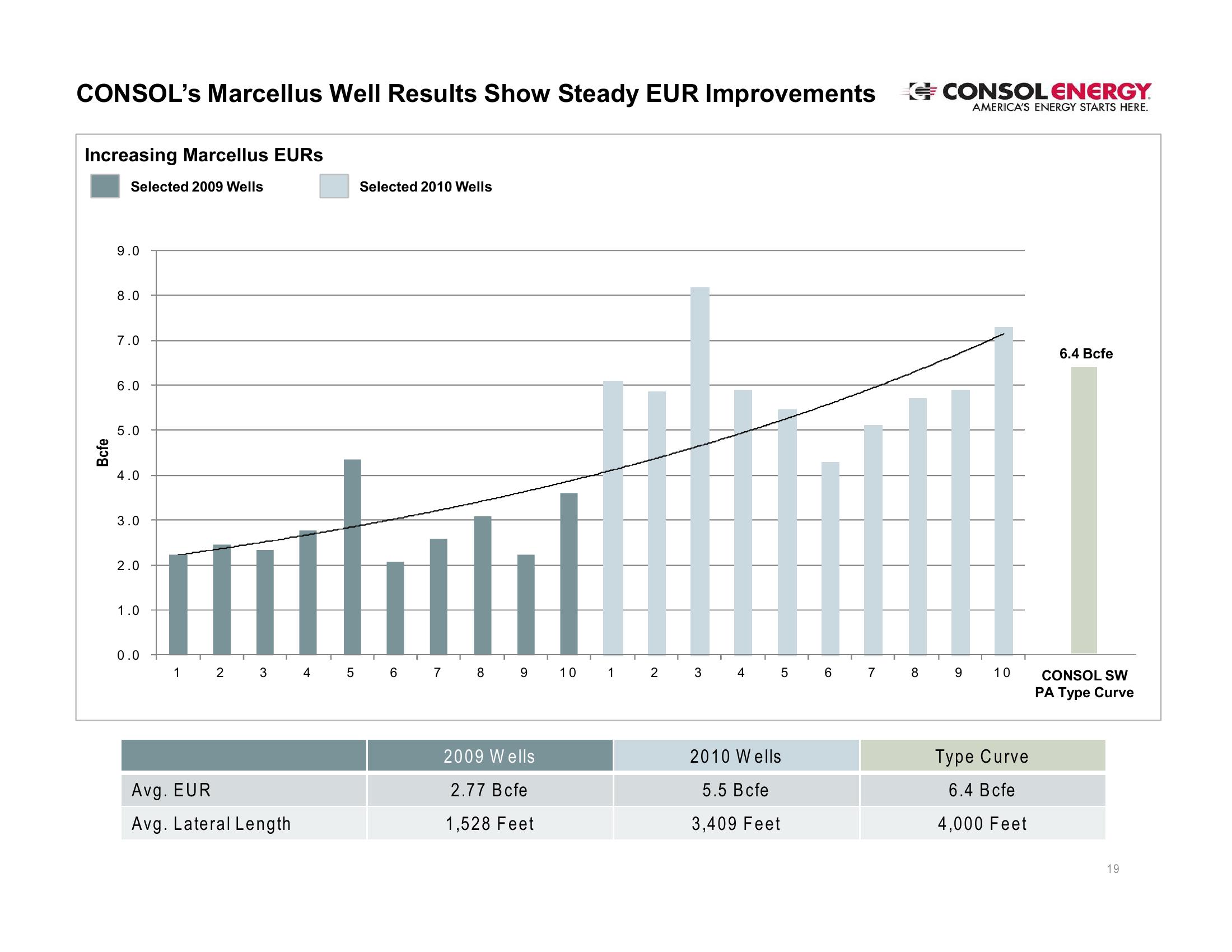Click the '9.0' y-axis label
Screen dimensions: 1232x952
pyautogui.click(x=128, y=251)
